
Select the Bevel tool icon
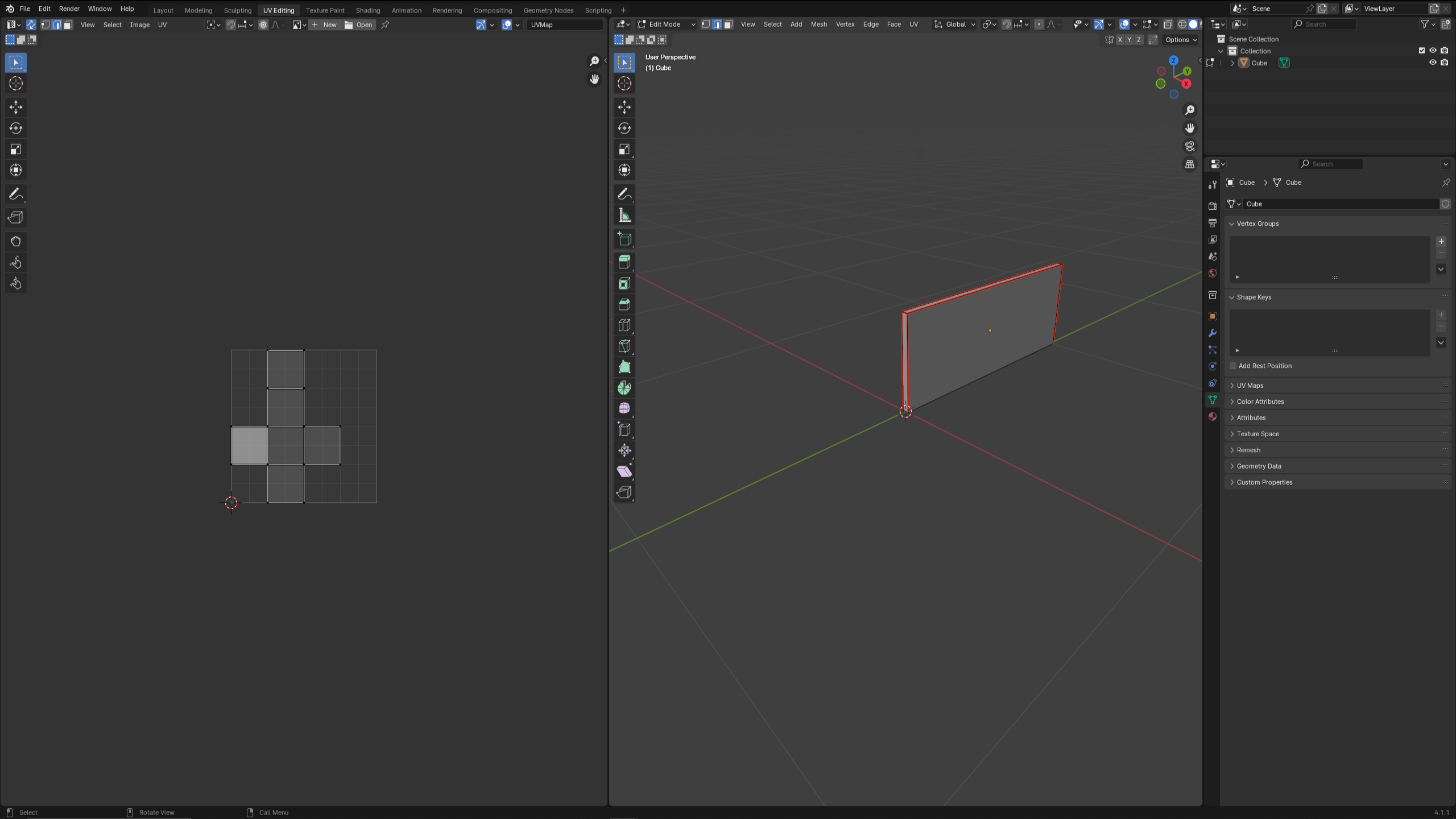(x=624, y=304)
